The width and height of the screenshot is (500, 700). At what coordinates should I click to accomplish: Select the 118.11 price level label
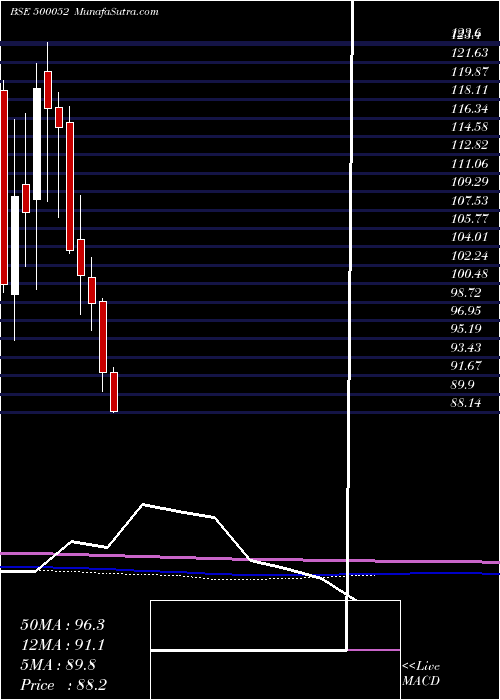point(470,90)
